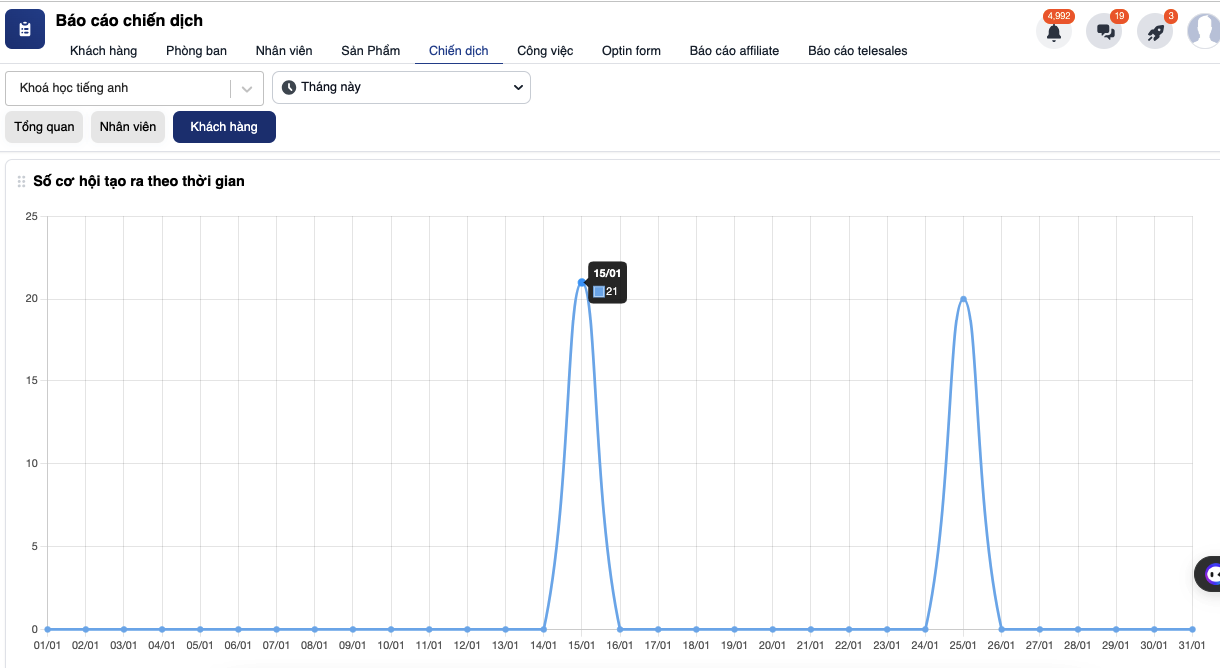Open the chatbot widget icon
1220x668 pixels.
click(1212, 574)
